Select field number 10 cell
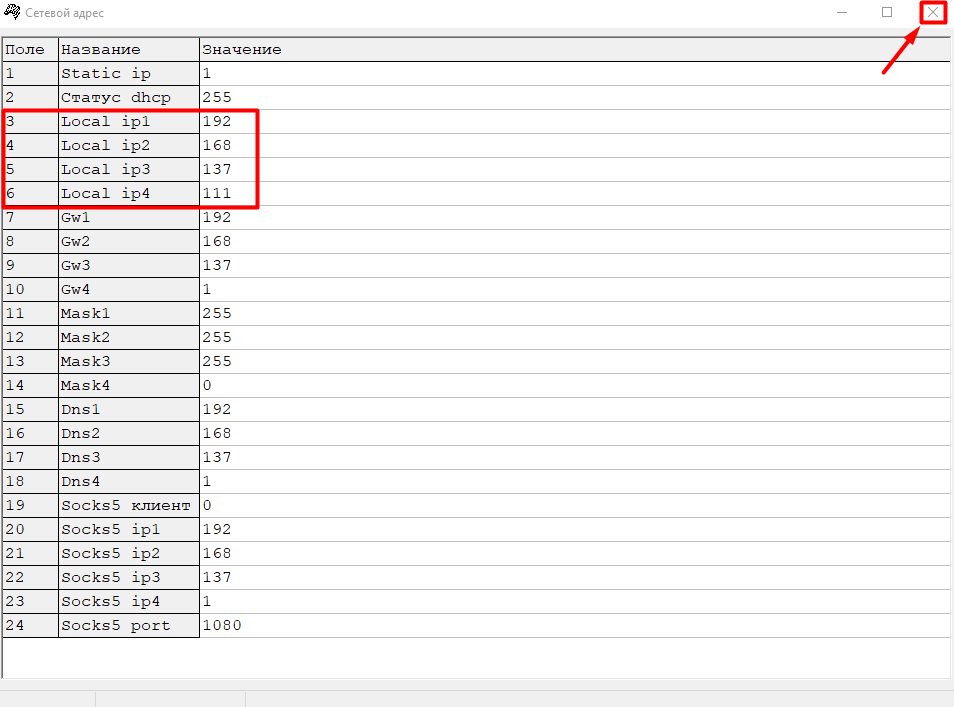The image size is (954, 707). tap(30, 290)
